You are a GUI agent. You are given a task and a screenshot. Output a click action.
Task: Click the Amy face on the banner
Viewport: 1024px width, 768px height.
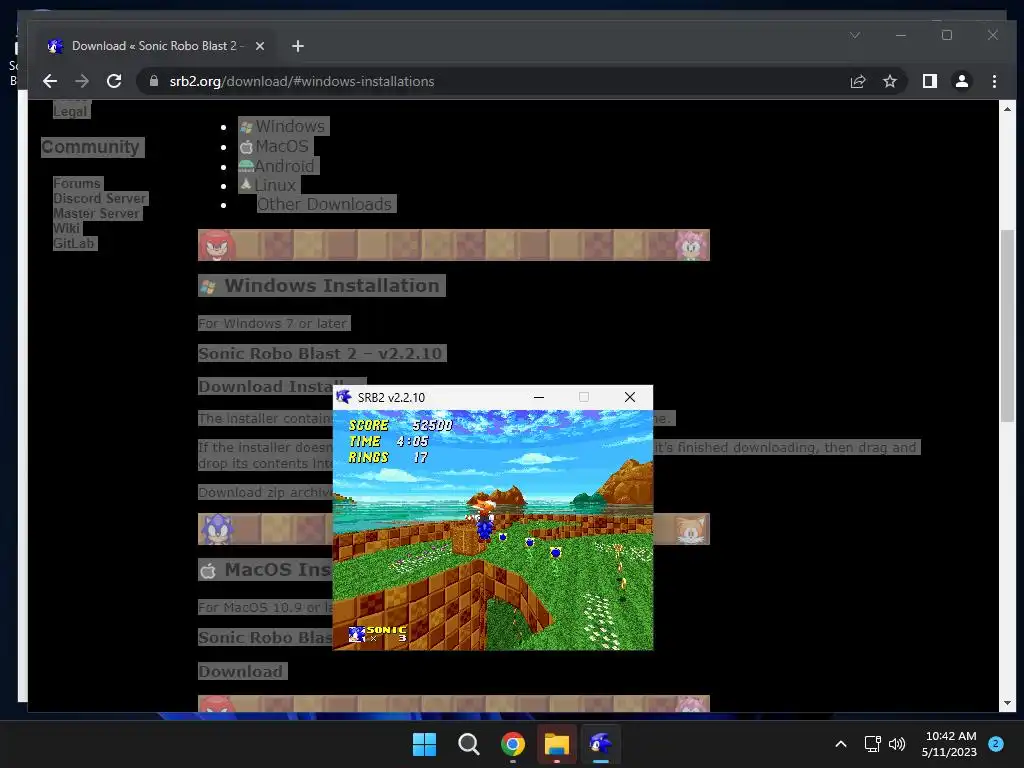point(691,245)
